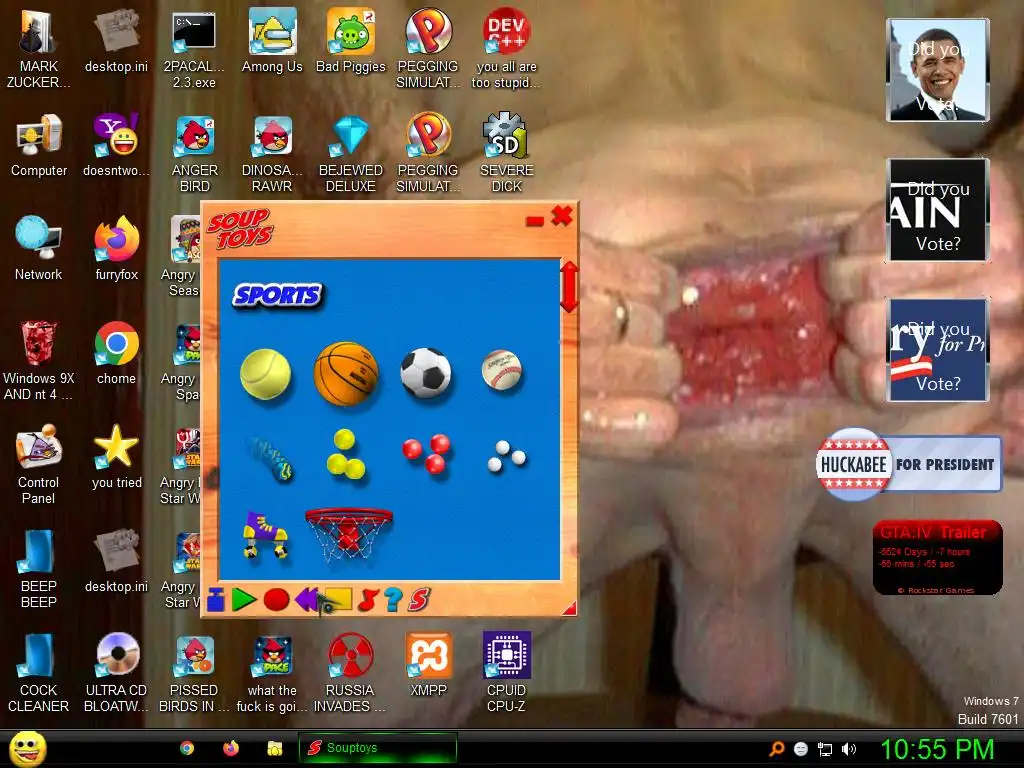The width and height of the screenshot is (1024, 768).
Task: Select the MARK ZUCKER... desktop icon
Action: click(39, 49)
